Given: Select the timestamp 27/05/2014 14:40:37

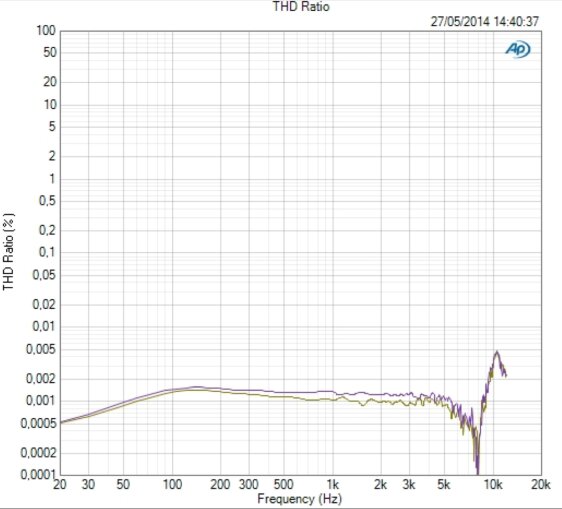Looking at the screenshot, I should click(485, 22).
